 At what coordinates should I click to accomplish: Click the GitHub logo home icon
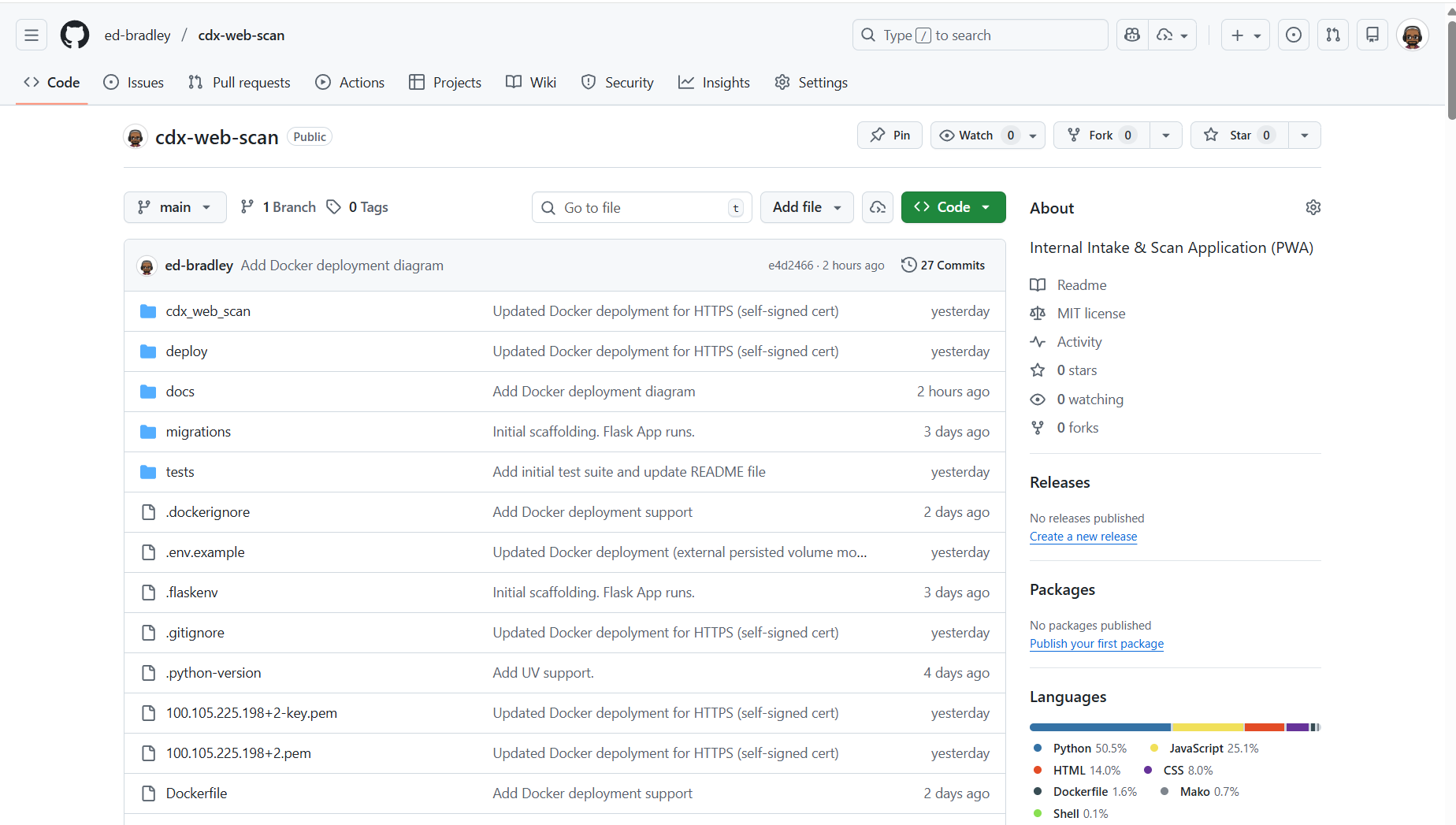75,35
